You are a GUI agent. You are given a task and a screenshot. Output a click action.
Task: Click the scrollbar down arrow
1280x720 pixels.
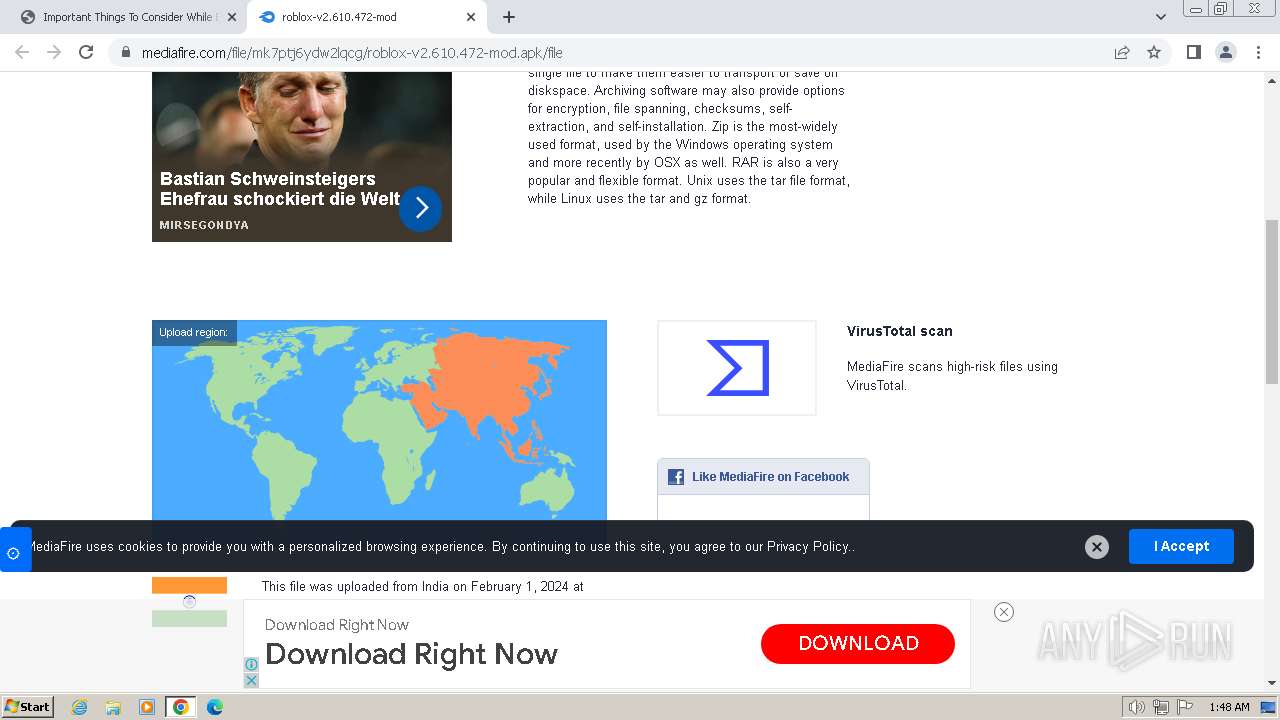pos(1272,683)
